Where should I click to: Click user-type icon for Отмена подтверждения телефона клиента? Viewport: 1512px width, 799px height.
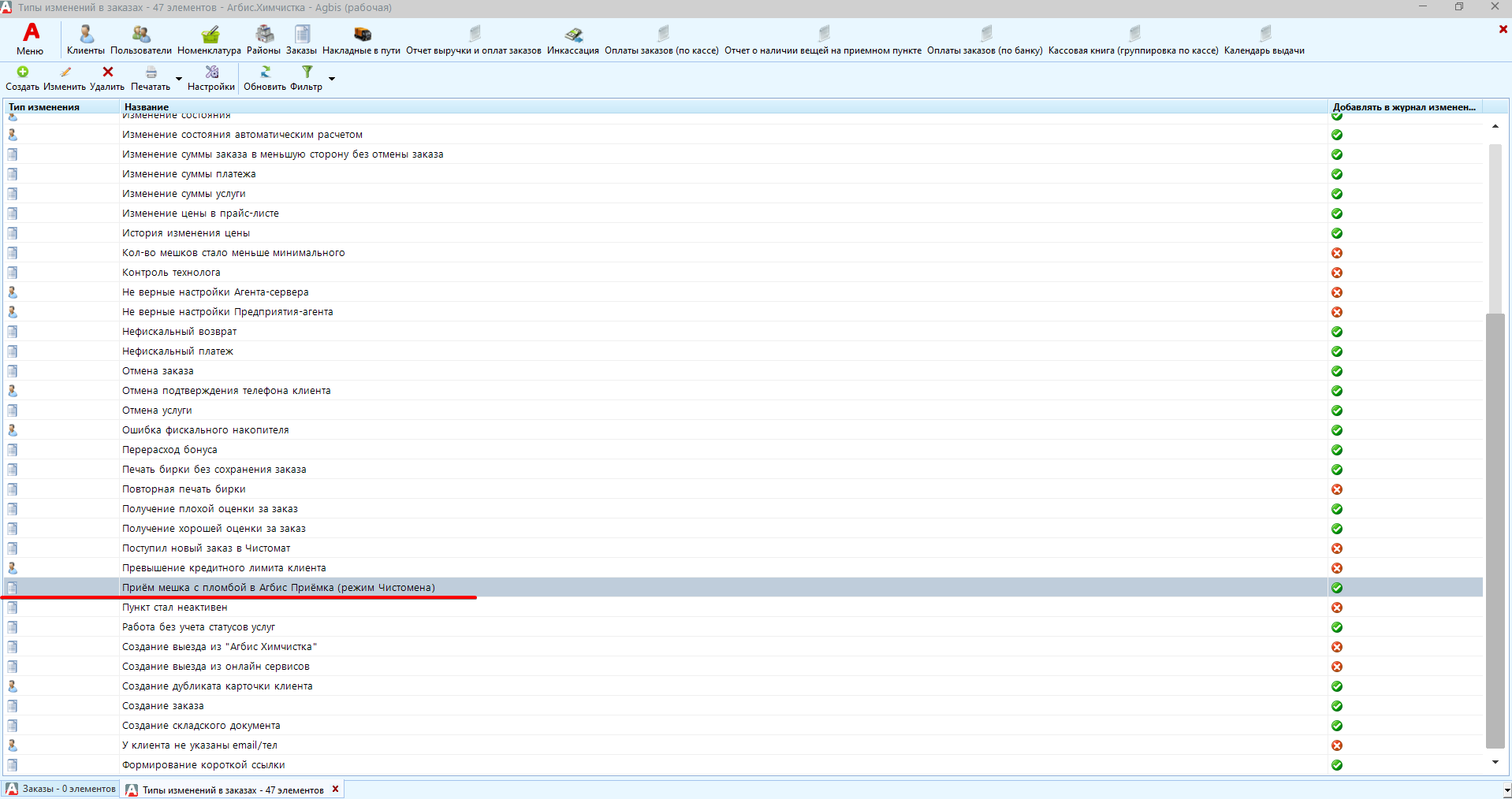point(13,391)
